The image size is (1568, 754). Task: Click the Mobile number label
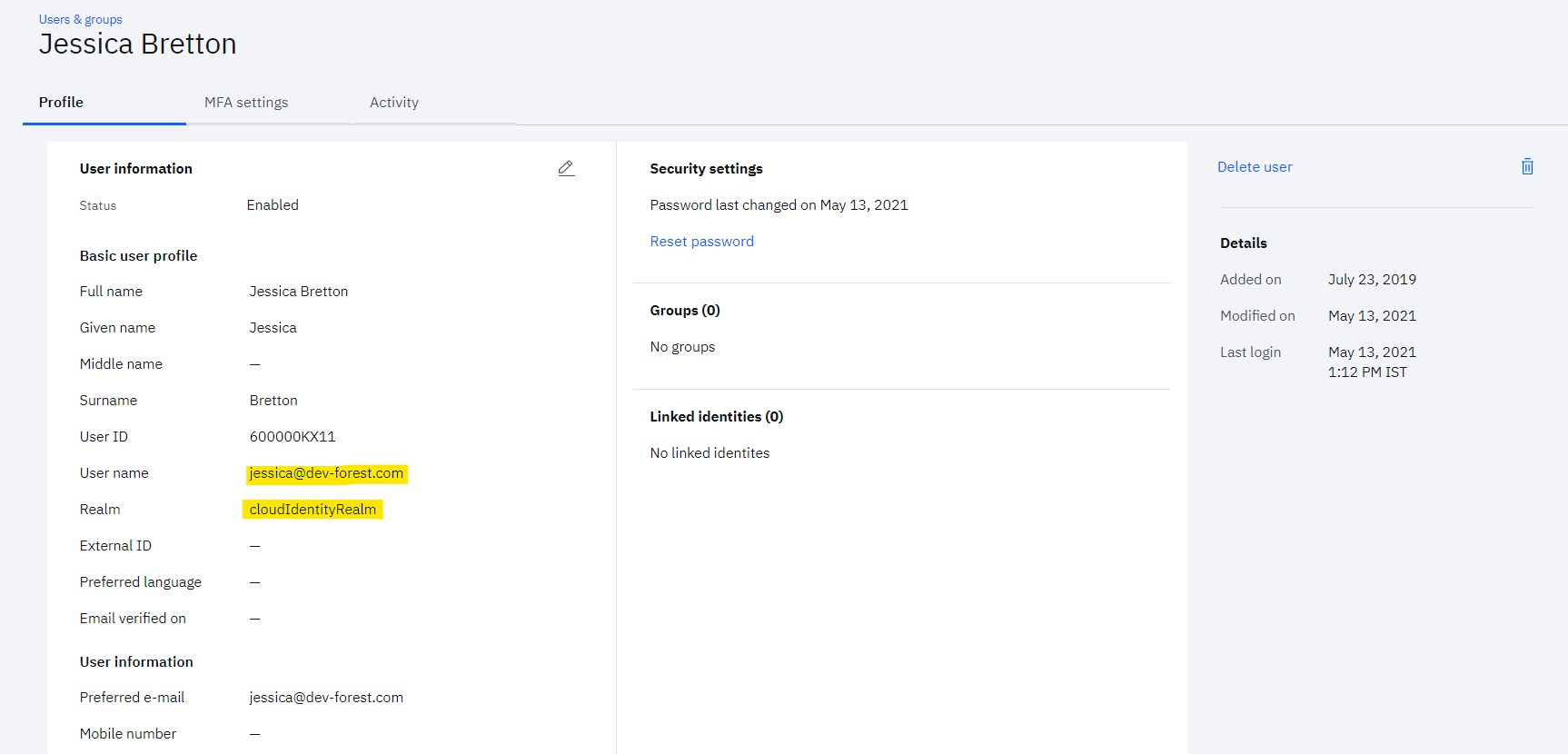pyautogui.click(x=128, y=734)
